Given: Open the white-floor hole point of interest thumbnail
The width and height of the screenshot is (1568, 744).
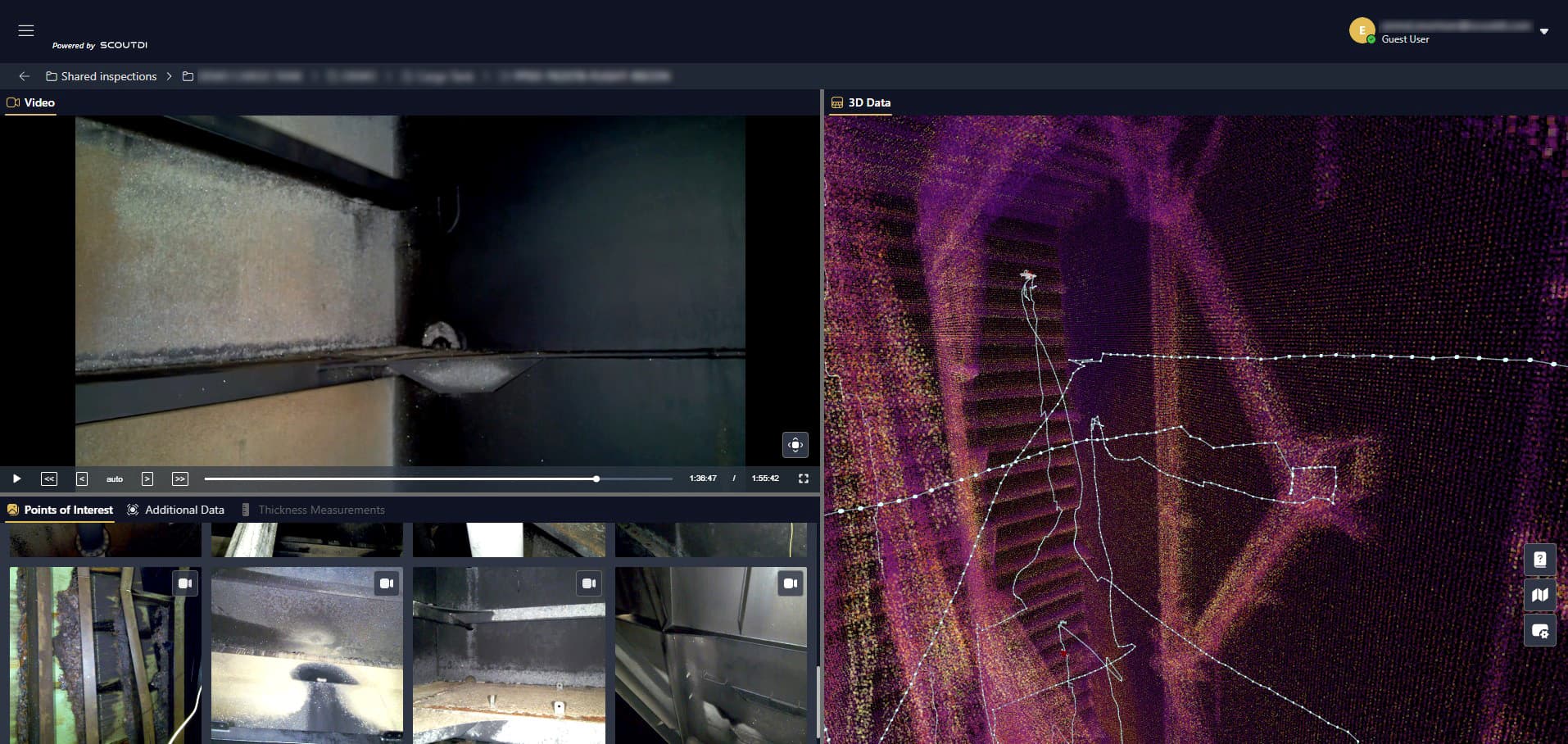Looking at the screenshot, I should [307, 656].
